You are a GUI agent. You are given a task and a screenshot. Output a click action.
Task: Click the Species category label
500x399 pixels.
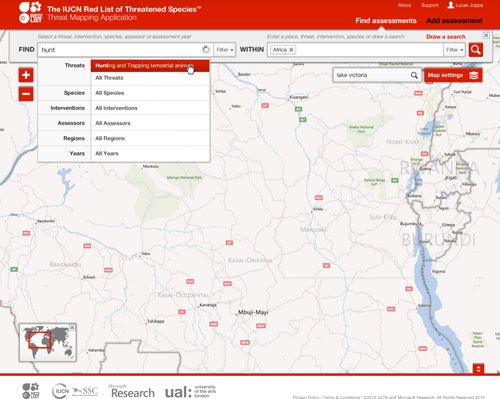tap(74, 93)
